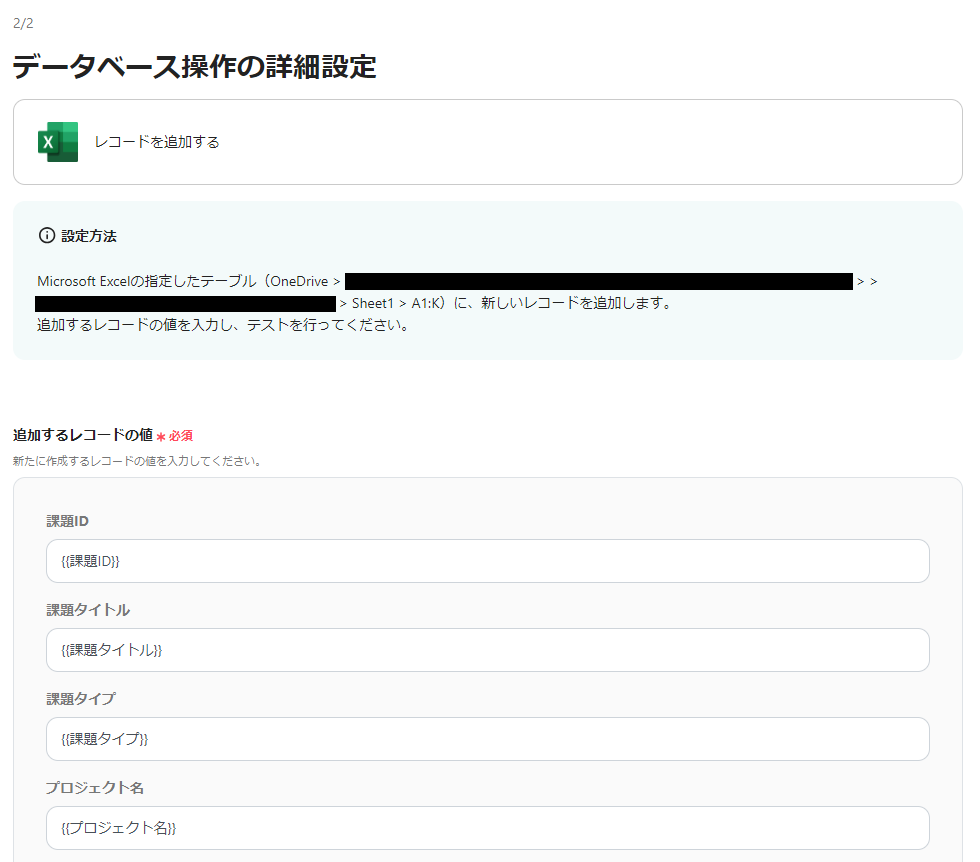
Task: Click the プロジェクト名 input field
Action: pos(487,828)
